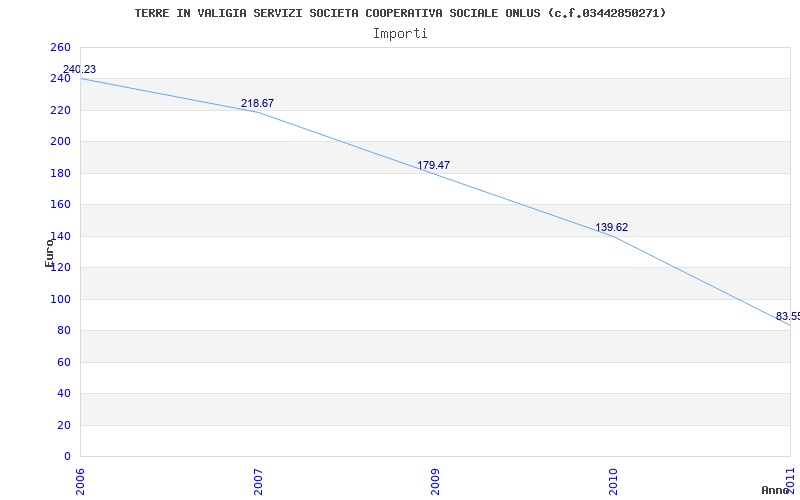
Task: Click the 200 y-axis tick label
Action: coord(60,142)
